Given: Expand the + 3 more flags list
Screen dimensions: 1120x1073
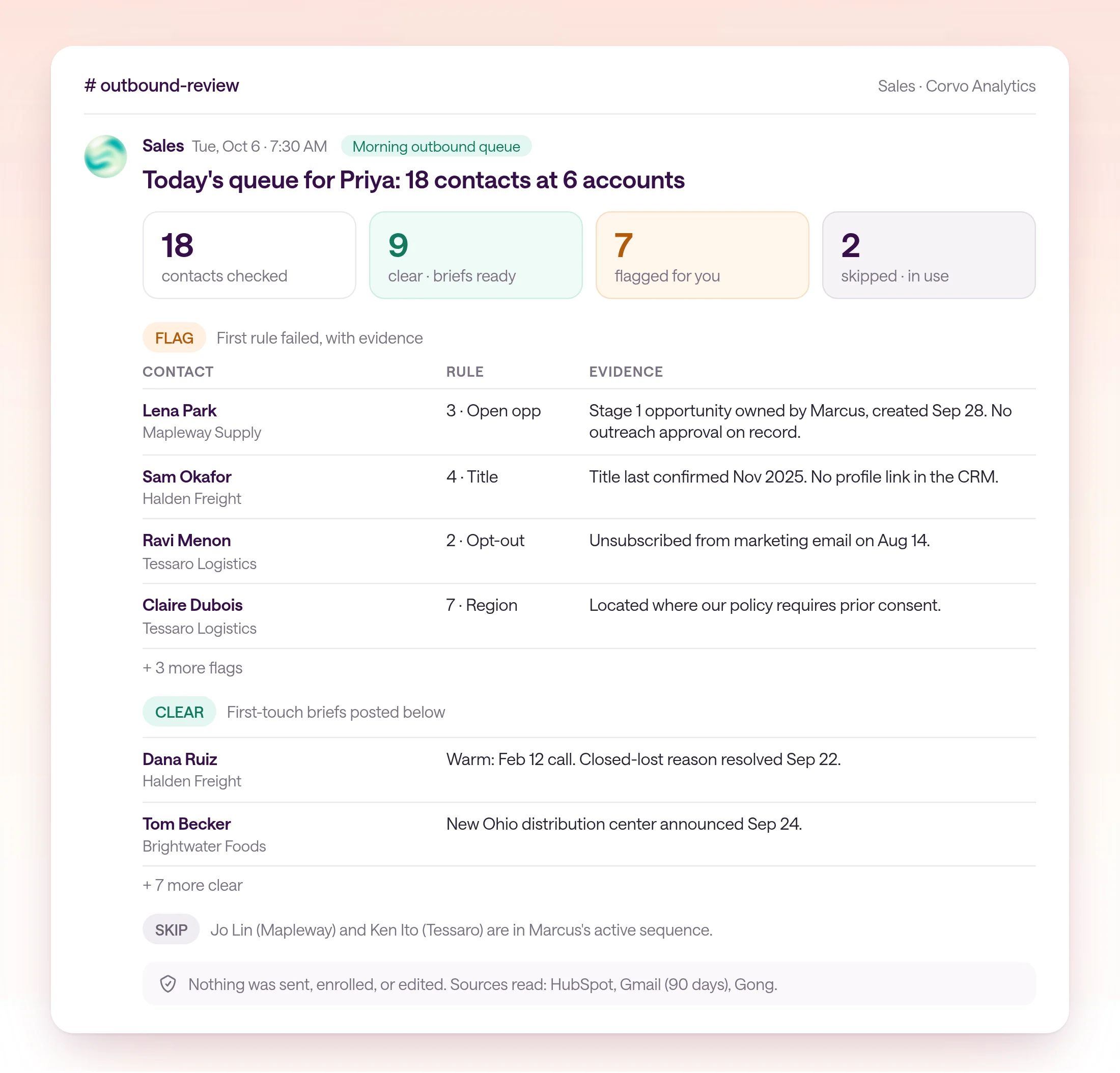Looking at the screenshot, I should (x=192, y=668).
